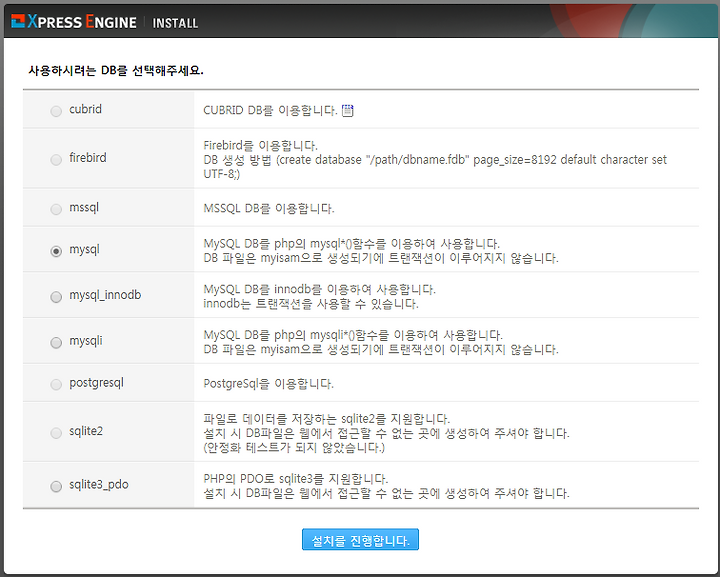Click the 'PHP의 PDO로 sqlite3를 지원합니다.' text
This screenshot has height=577, width=720.
(296, 479)
